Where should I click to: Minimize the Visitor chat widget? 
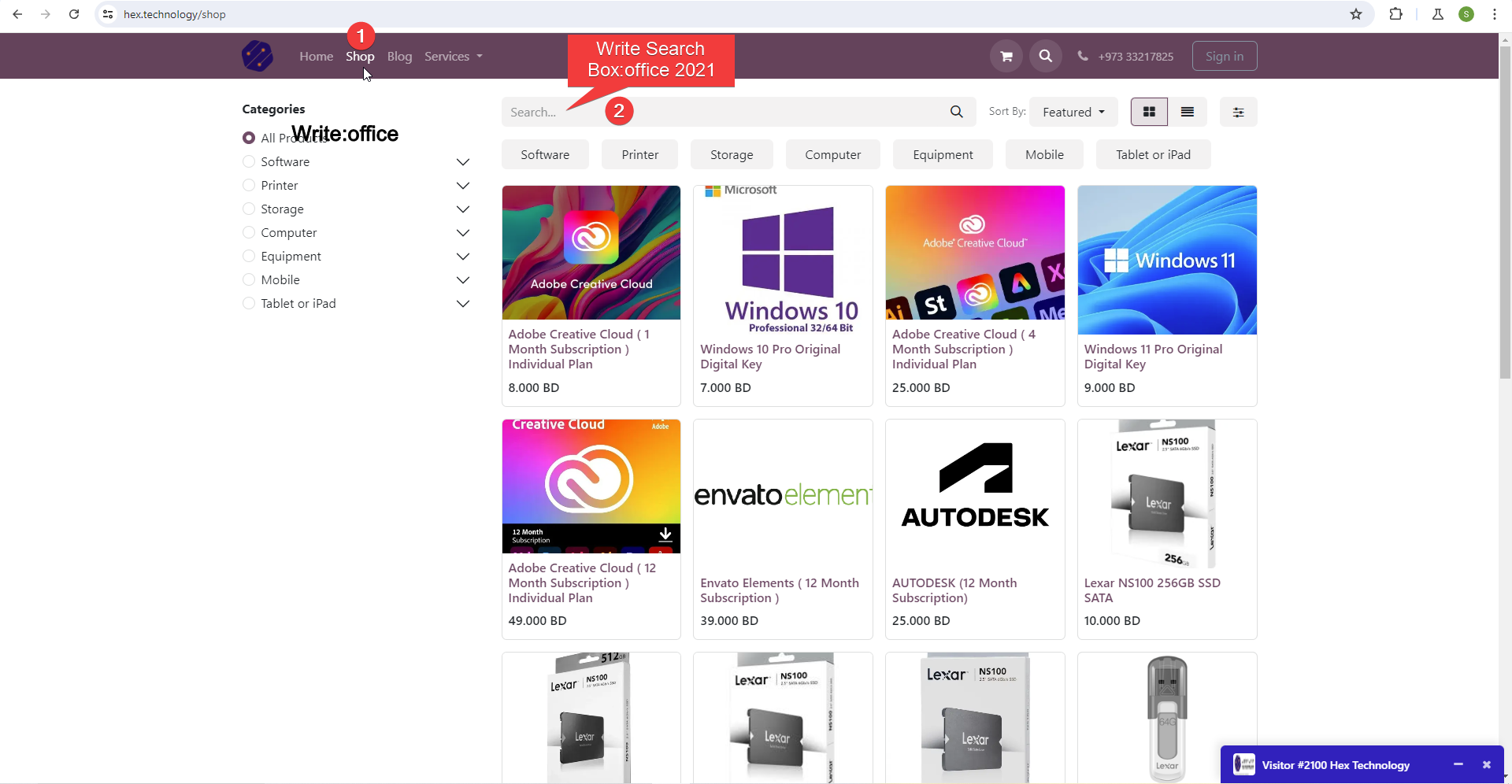tap(1458, 764)
